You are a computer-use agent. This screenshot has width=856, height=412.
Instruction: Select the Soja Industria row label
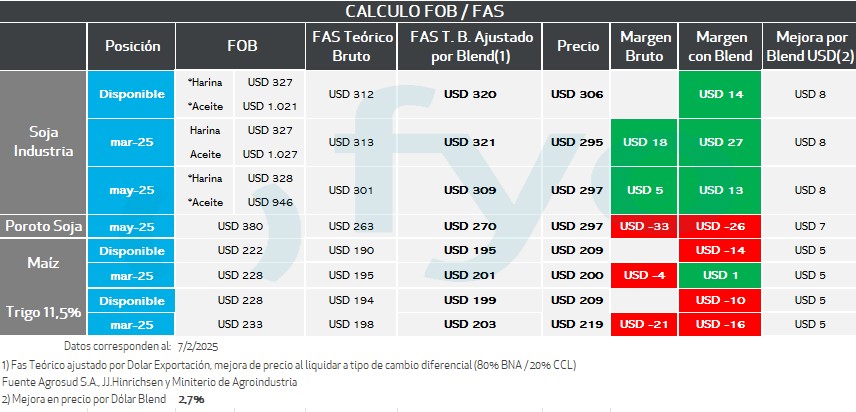click(x=44, y=142)
